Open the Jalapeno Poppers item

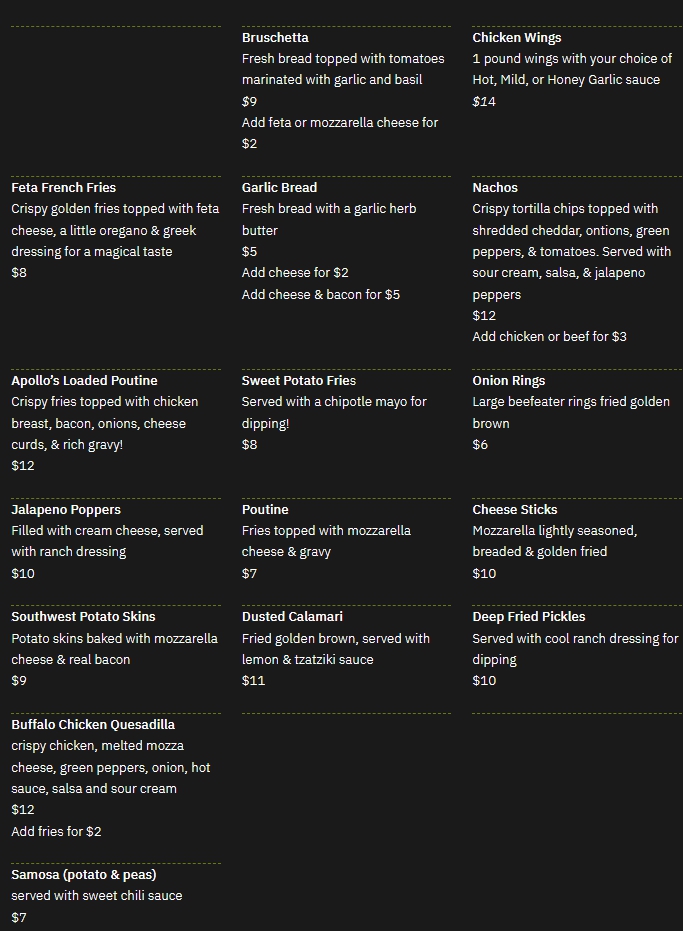(66, 510)
